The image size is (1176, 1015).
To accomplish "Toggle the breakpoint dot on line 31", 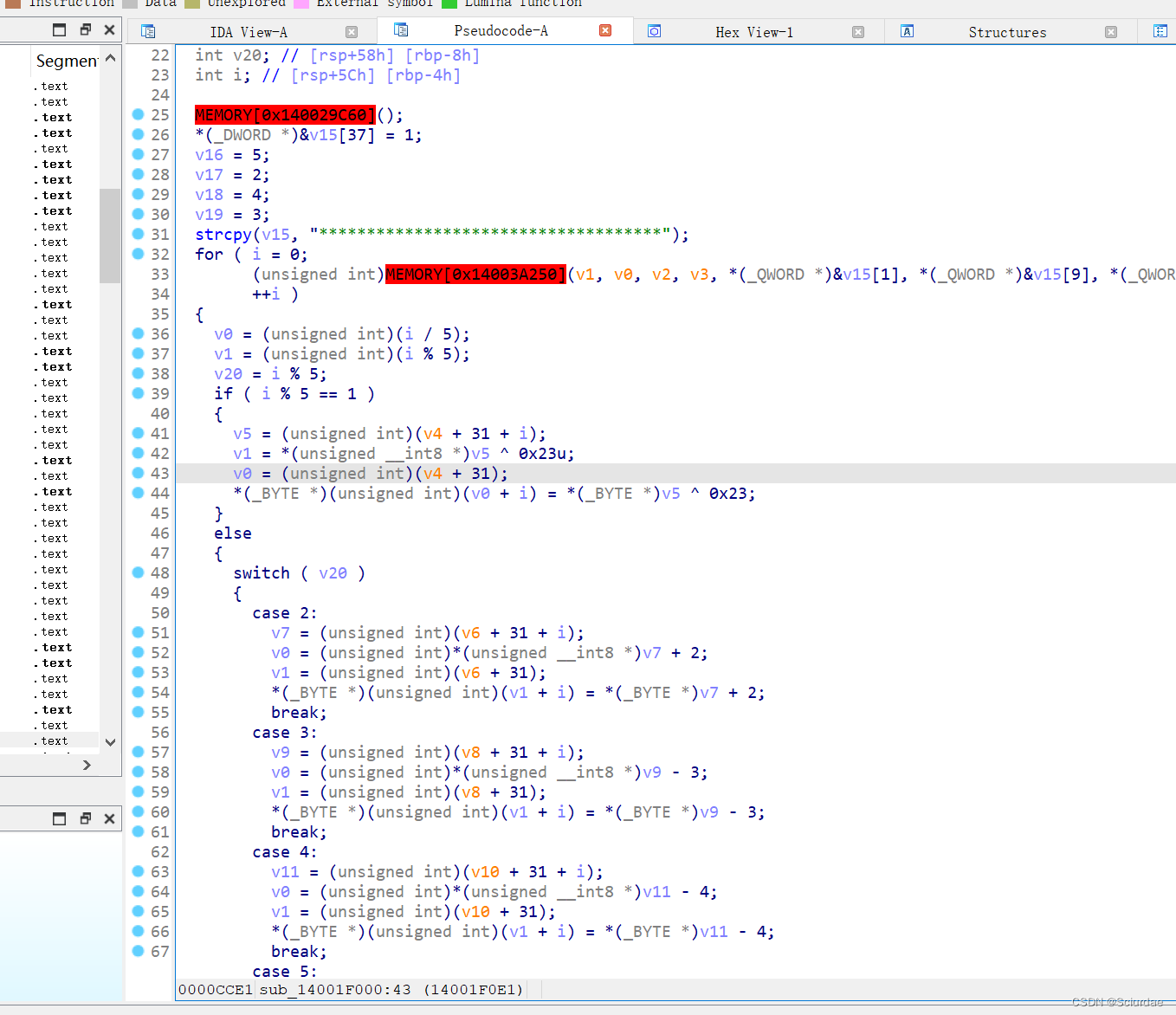I will coord(138,234).
